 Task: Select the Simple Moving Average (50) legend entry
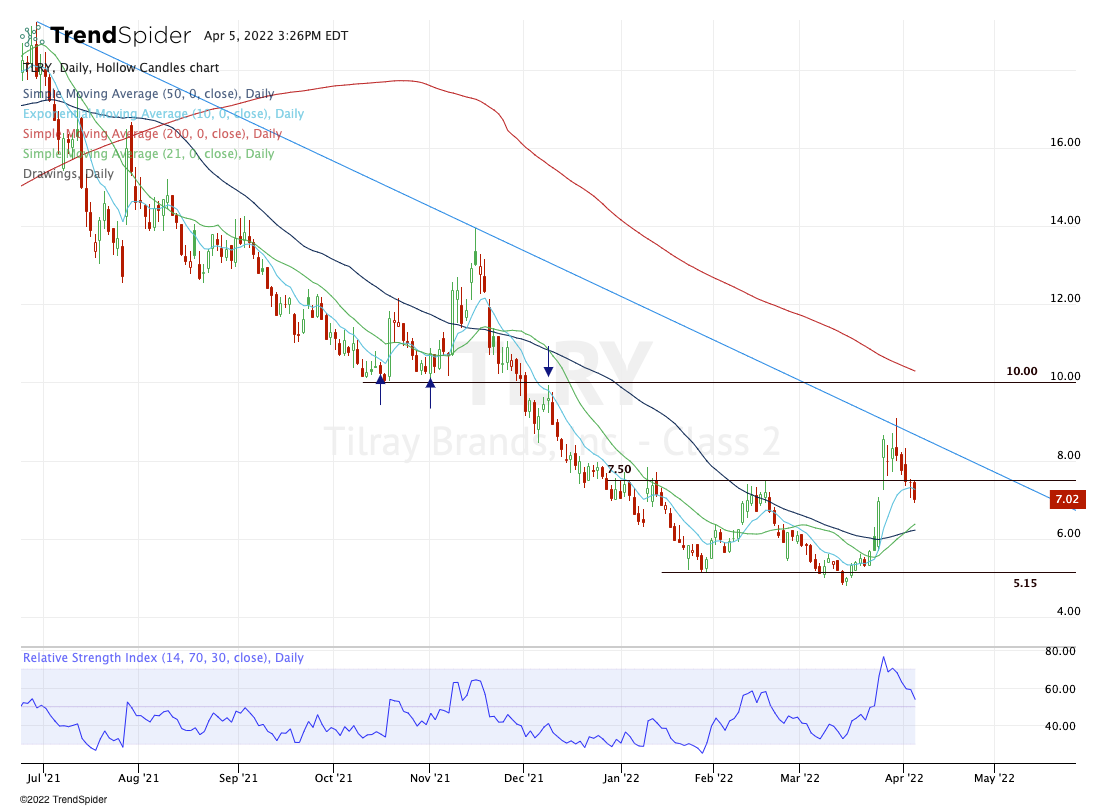coord(148,93)
